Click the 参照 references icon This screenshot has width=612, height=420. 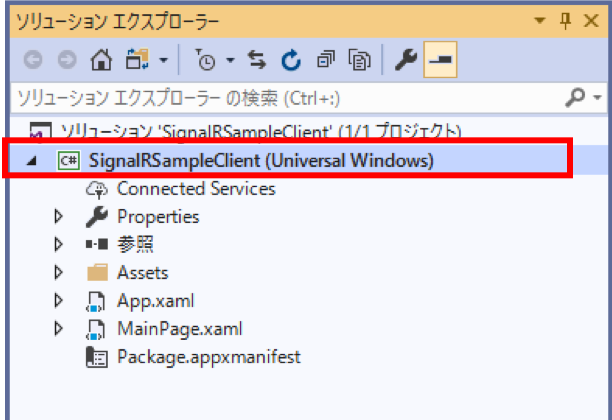point(97,244)
